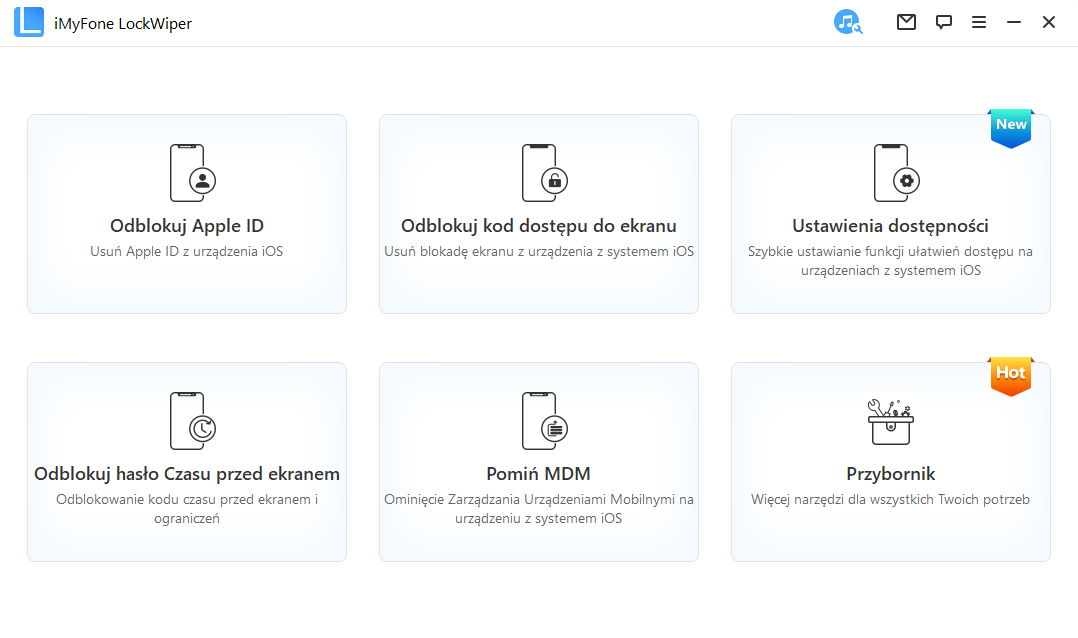The width and height of the screenshot is (1078, 638).
Task: Click the toolbox icon
Action: [890, 421]
